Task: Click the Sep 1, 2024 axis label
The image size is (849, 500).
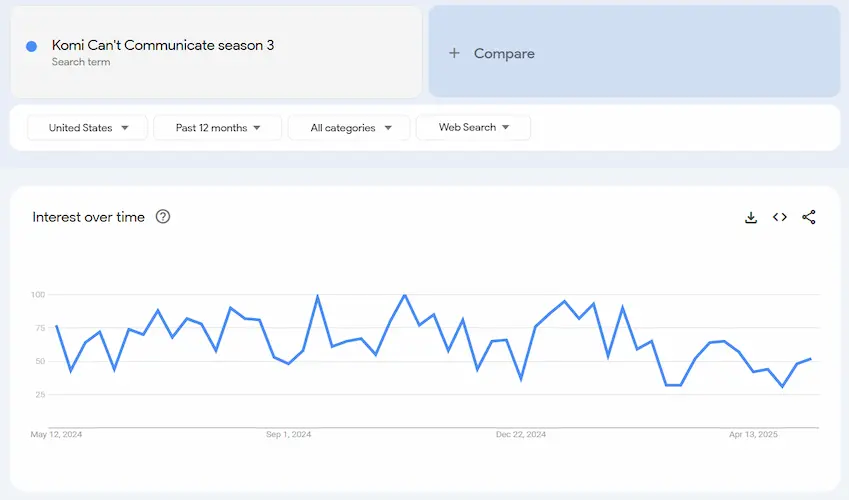Action: tap(288, 435)
